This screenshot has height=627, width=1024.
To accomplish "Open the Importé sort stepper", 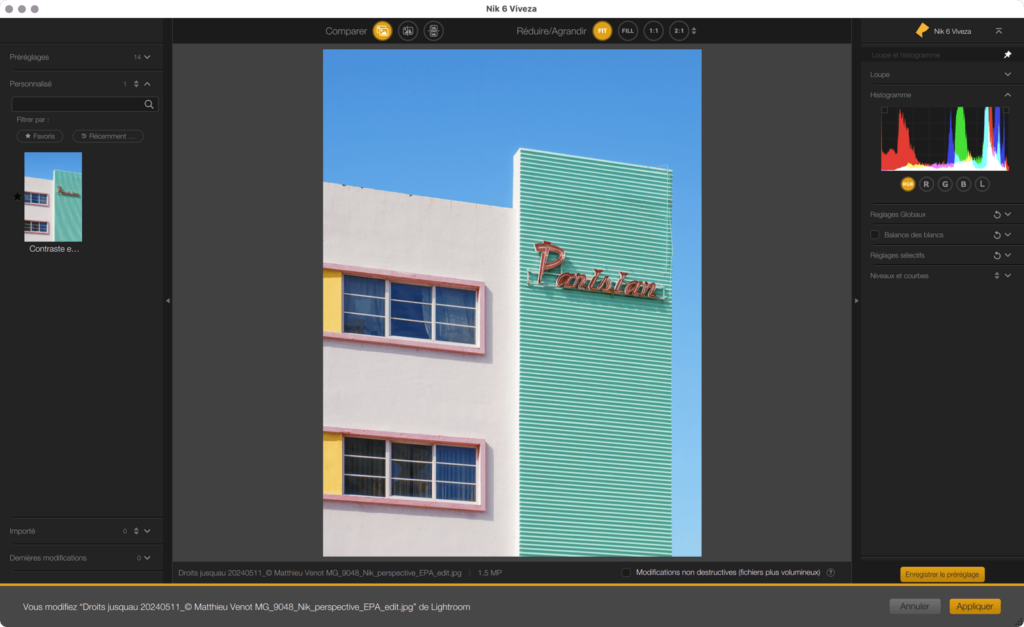I will click(x=136, y=531).
